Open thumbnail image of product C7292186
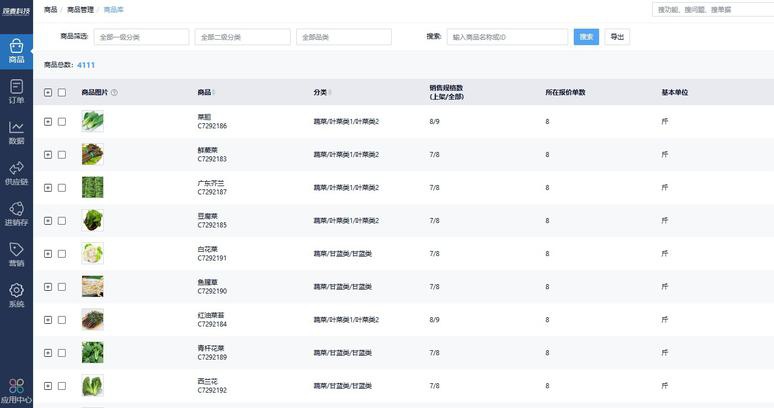 click(92, 121)
